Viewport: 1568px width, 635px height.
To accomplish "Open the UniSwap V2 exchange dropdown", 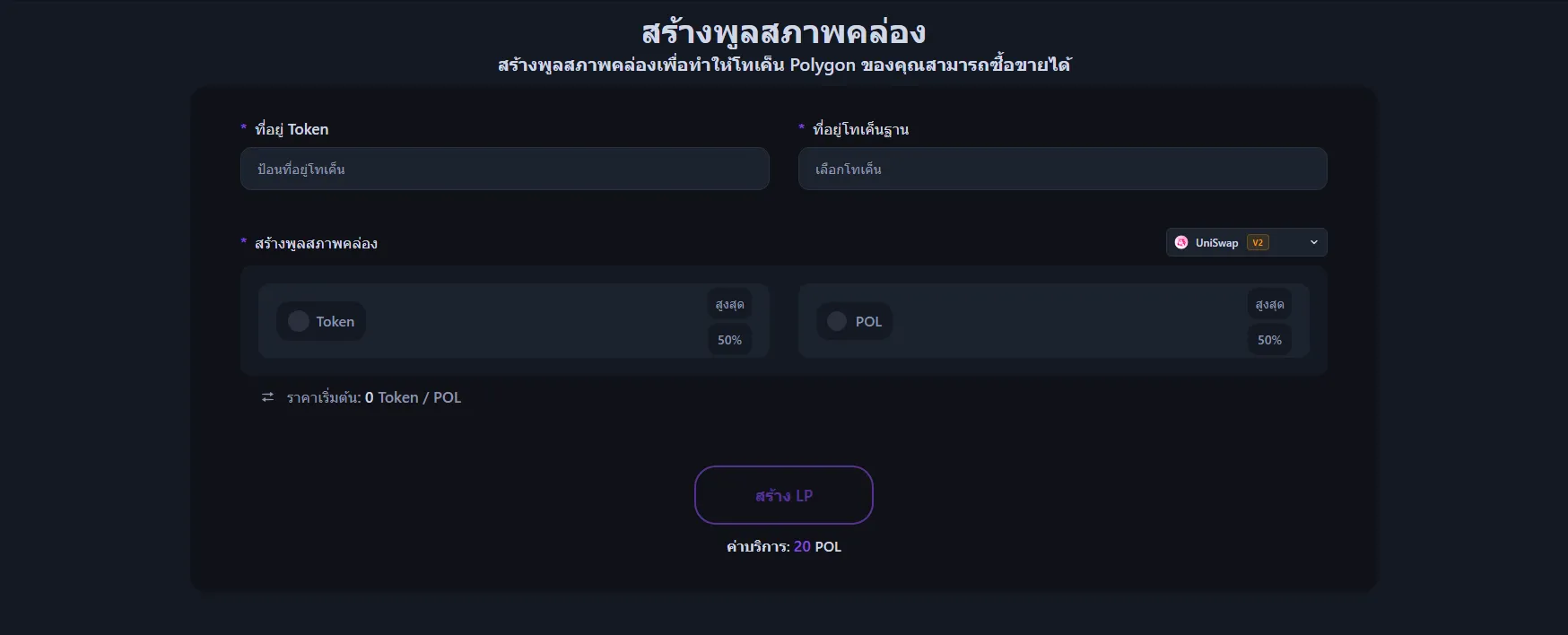I will [1245, 243].
